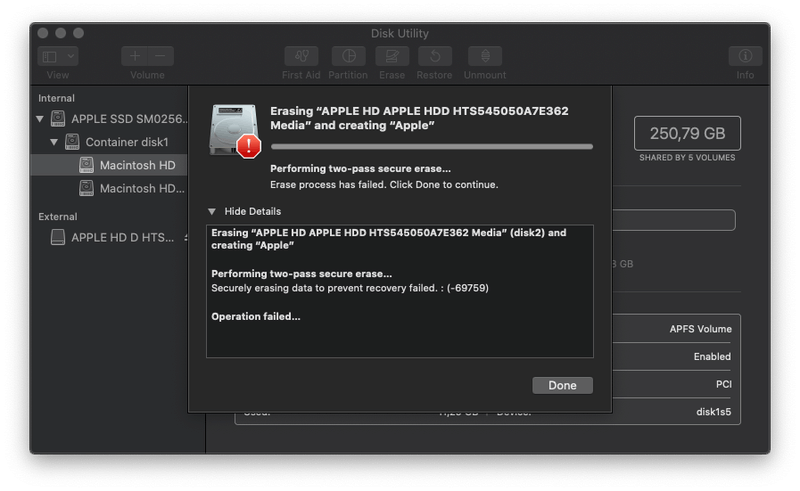Click the External section header

(x=58, y=216)
